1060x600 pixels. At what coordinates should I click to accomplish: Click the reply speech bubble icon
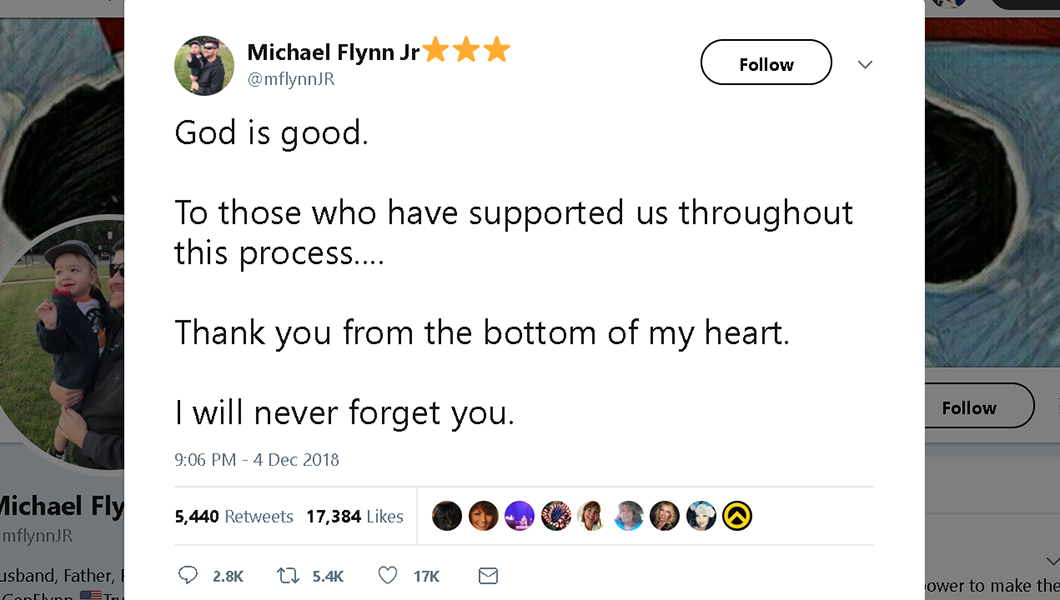(187, 576)
